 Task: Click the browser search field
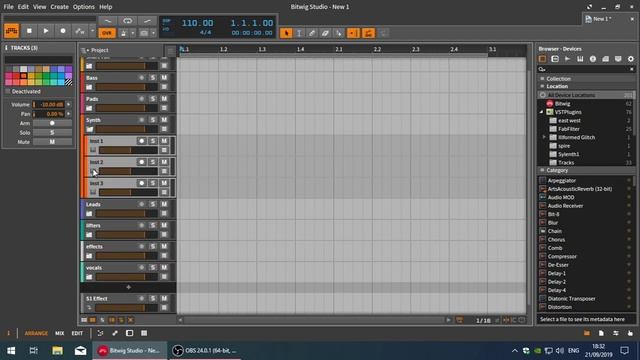pyautogui.click(x=587, y=69)
